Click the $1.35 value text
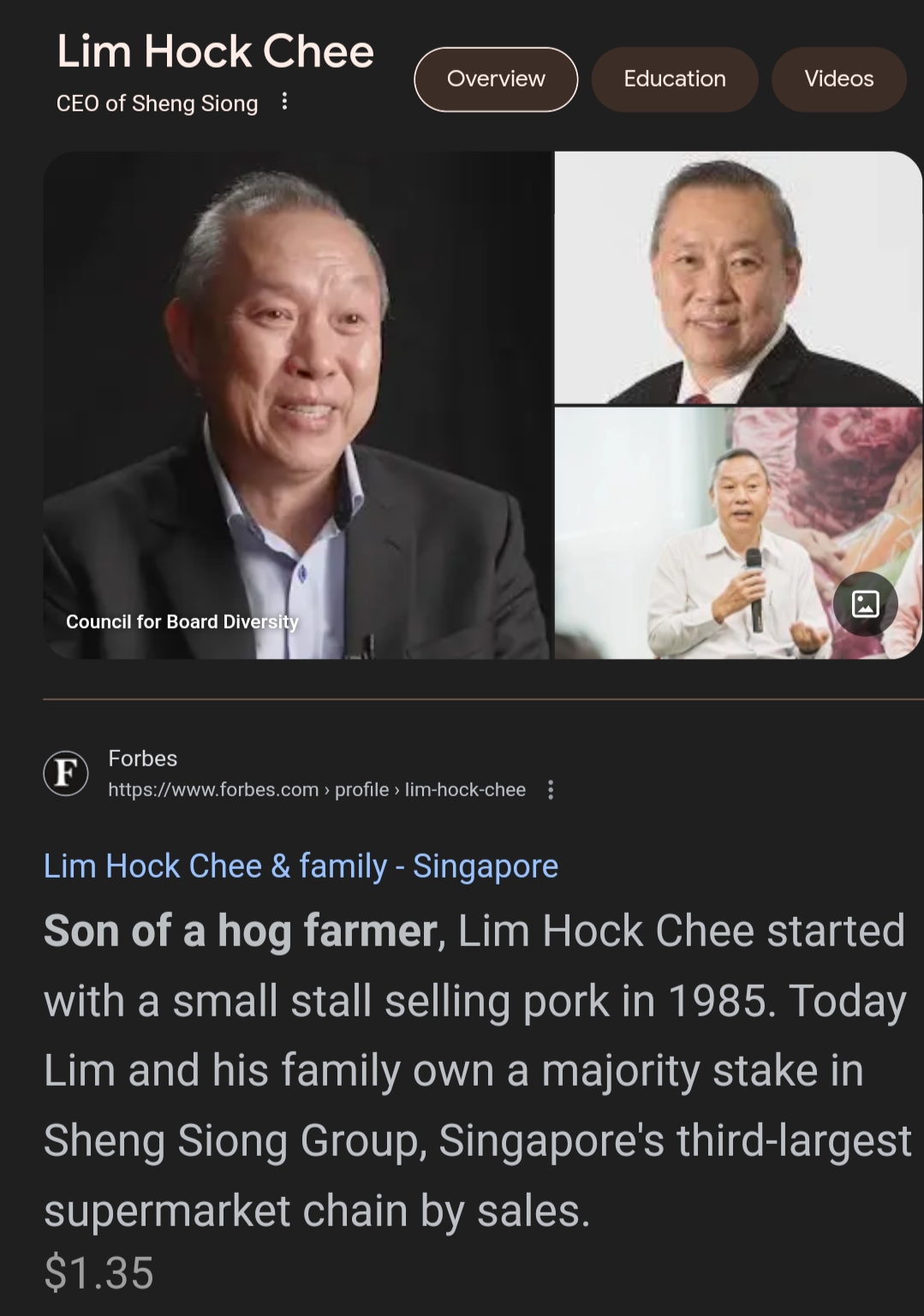 click(98, 1272)
